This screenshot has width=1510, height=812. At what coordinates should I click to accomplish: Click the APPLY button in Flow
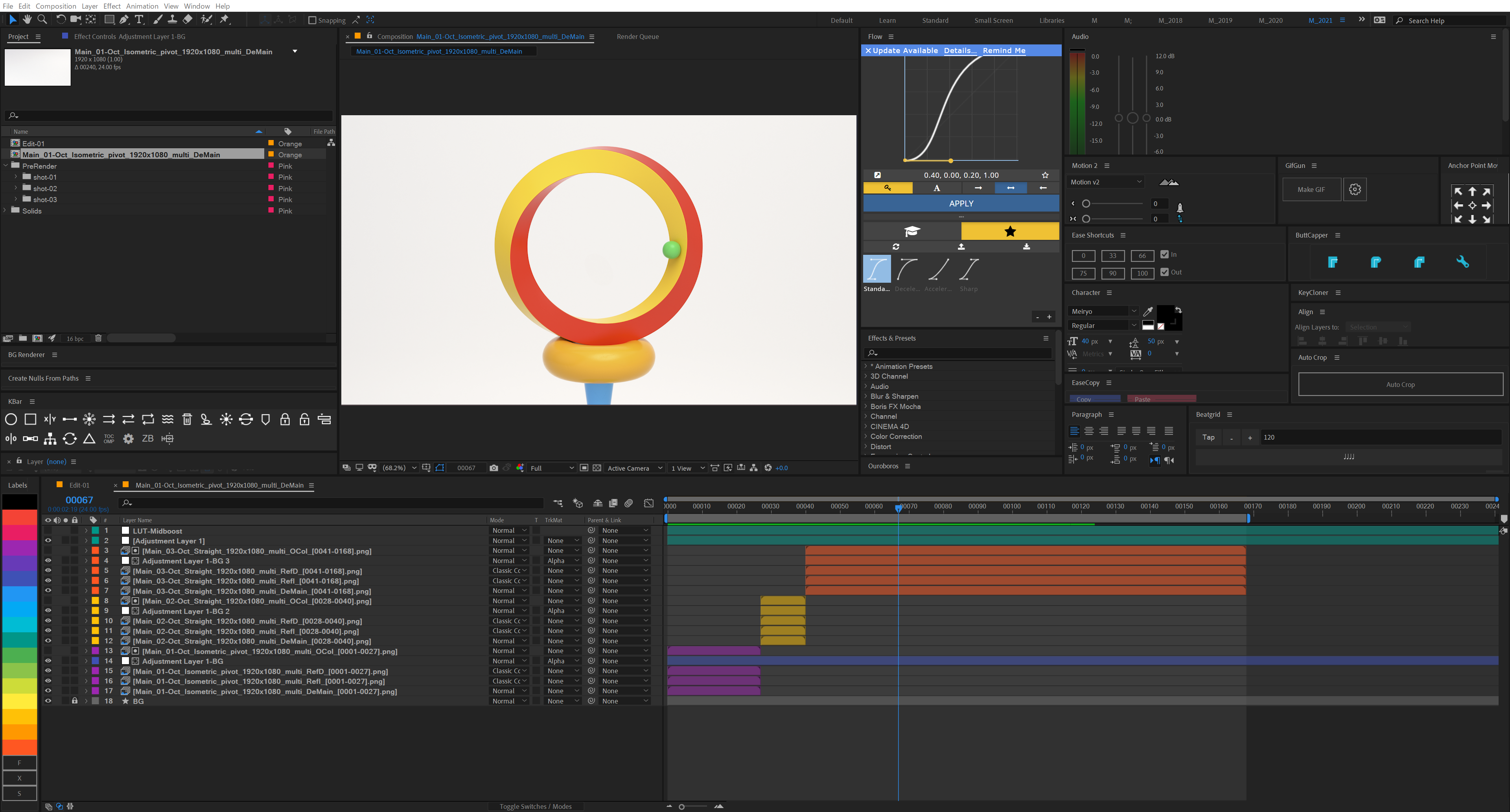pos(961,203)
